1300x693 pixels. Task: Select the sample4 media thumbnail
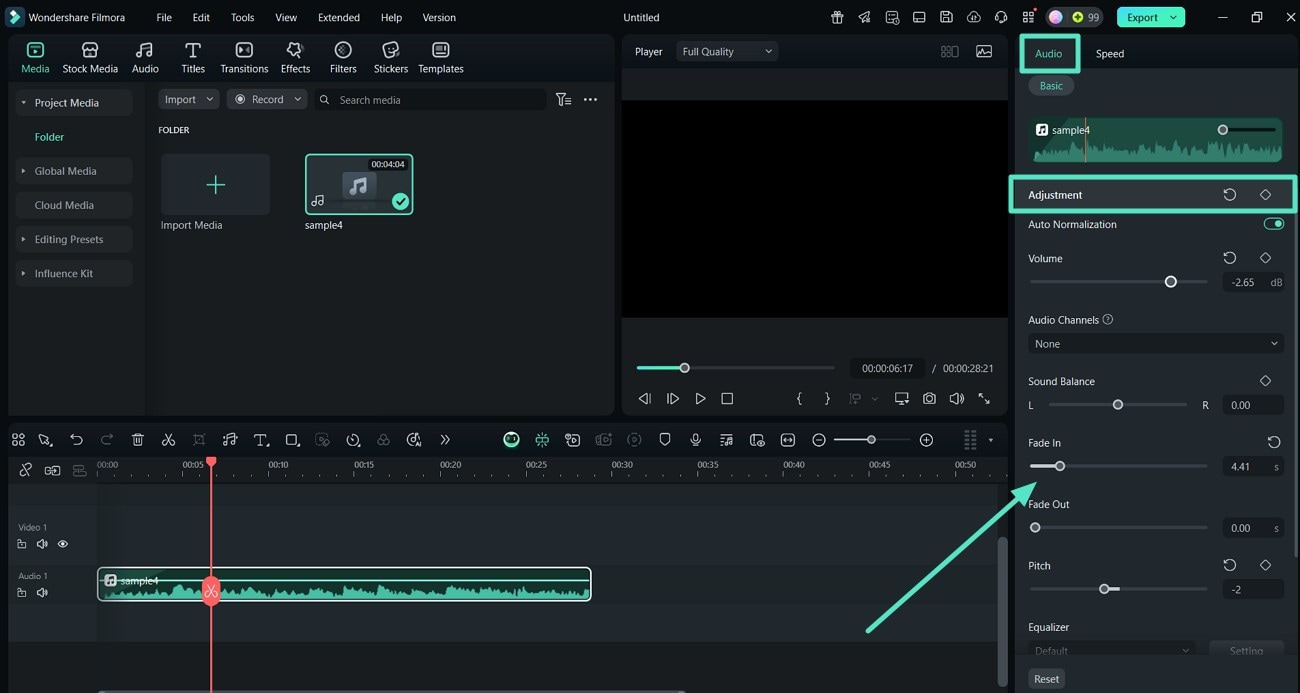pos(359,184)
